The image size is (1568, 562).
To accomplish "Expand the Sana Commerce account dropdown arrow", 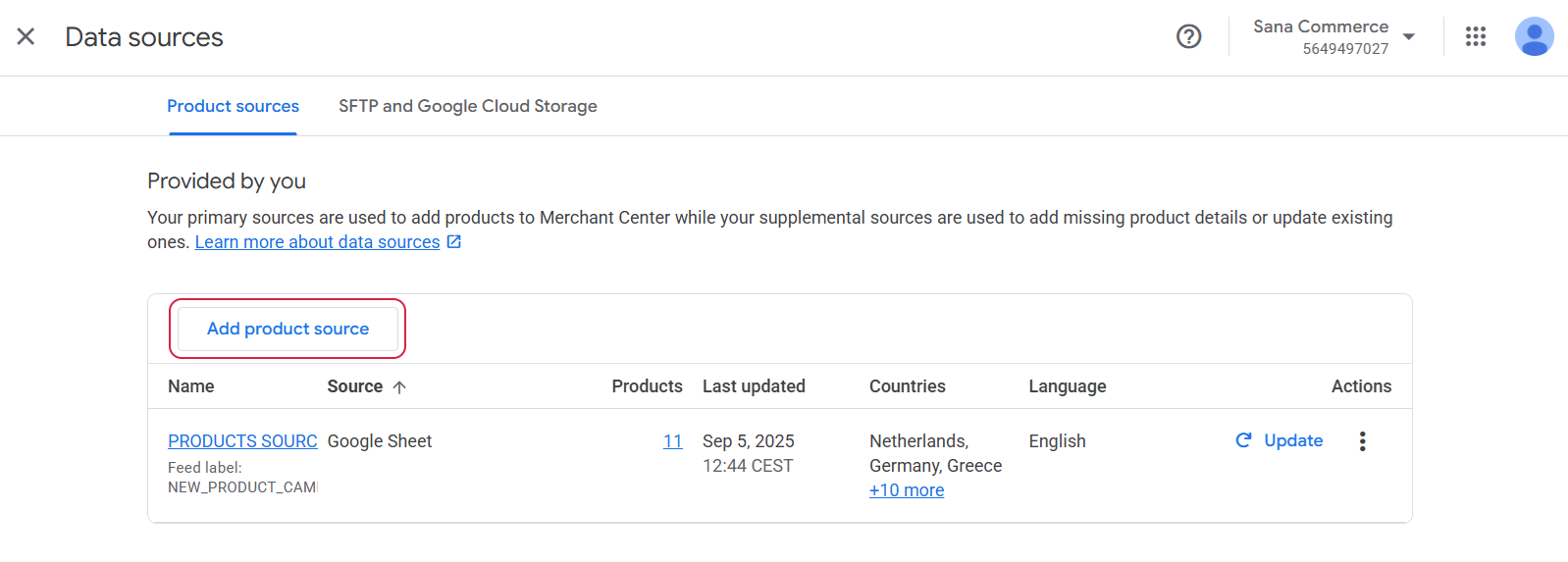I will (1409, 37).
